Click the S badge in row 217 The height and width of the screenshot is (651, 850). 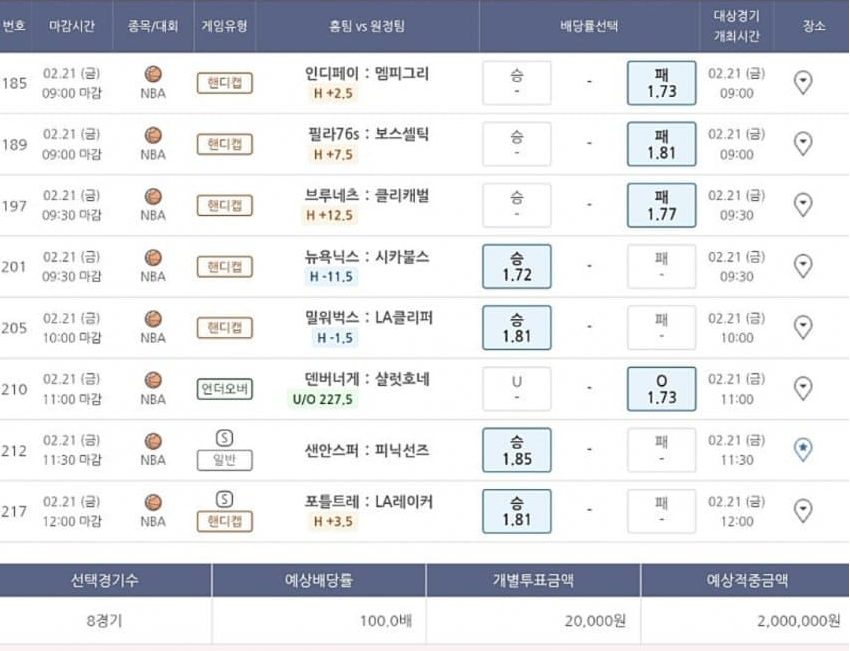tap(224, 499)
